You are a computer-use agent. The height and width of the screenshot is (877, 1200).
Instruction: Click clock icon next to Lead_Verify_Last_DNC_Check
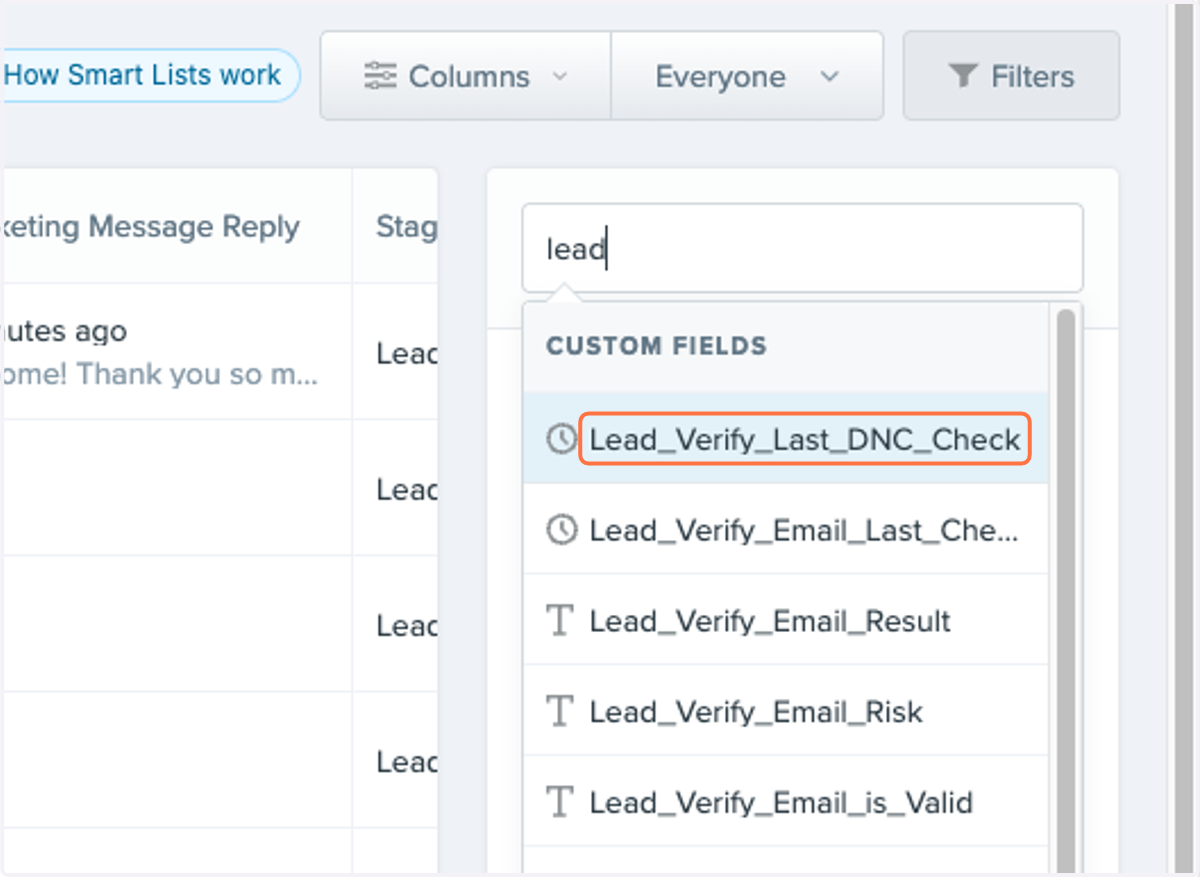(562, 439)
